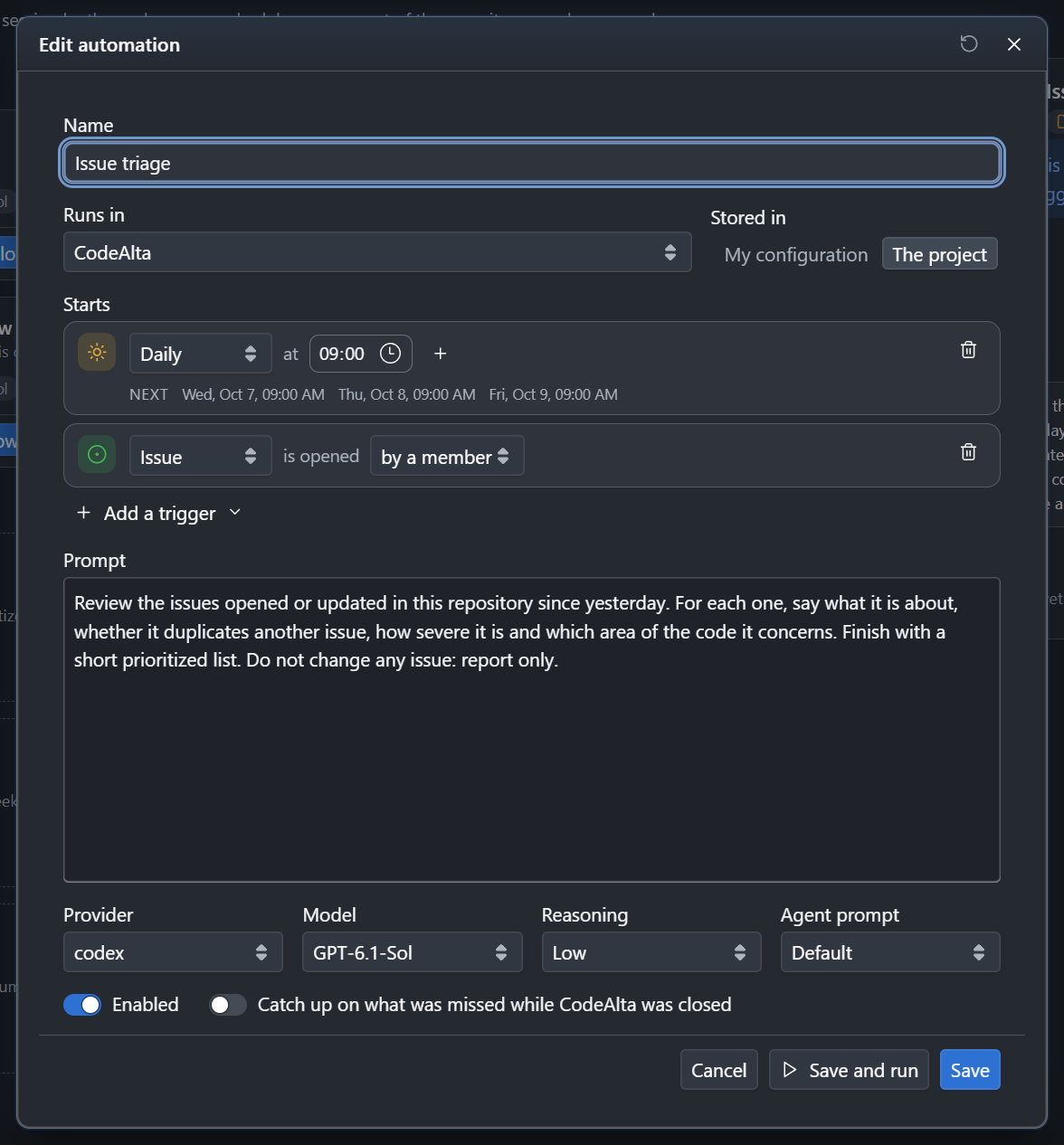
Task: Open the Agent prompt Default dropdown
Action: pyautogui.click(x=890, y=952)
